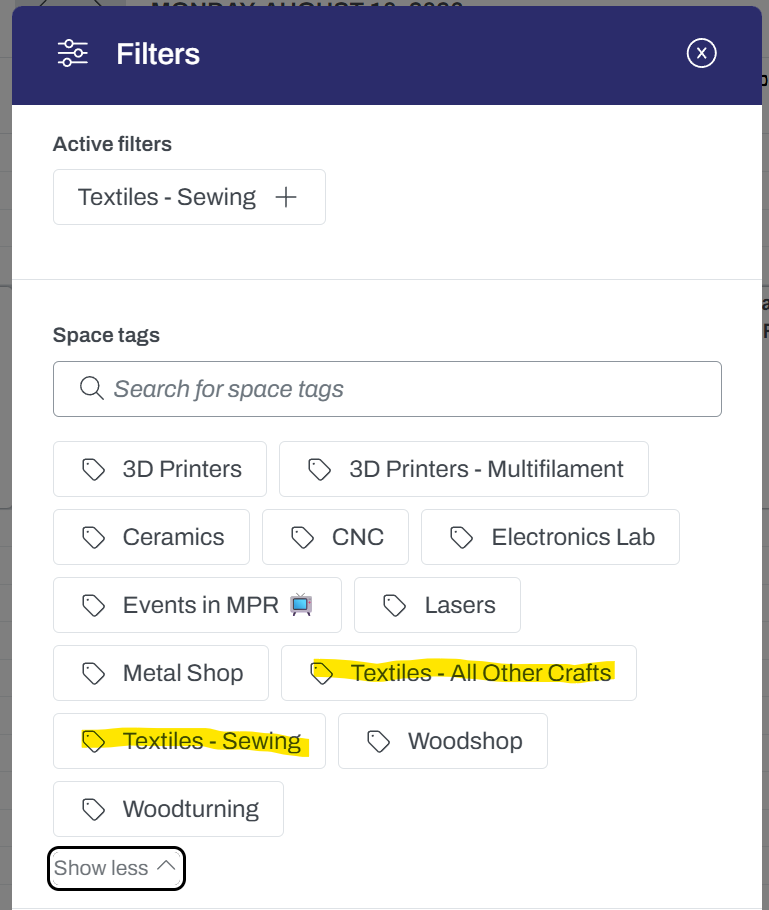Click the TV emoji in Events in MPR
Image resolution: width=769 pixels, height=910 pixels.
(301, 605)
